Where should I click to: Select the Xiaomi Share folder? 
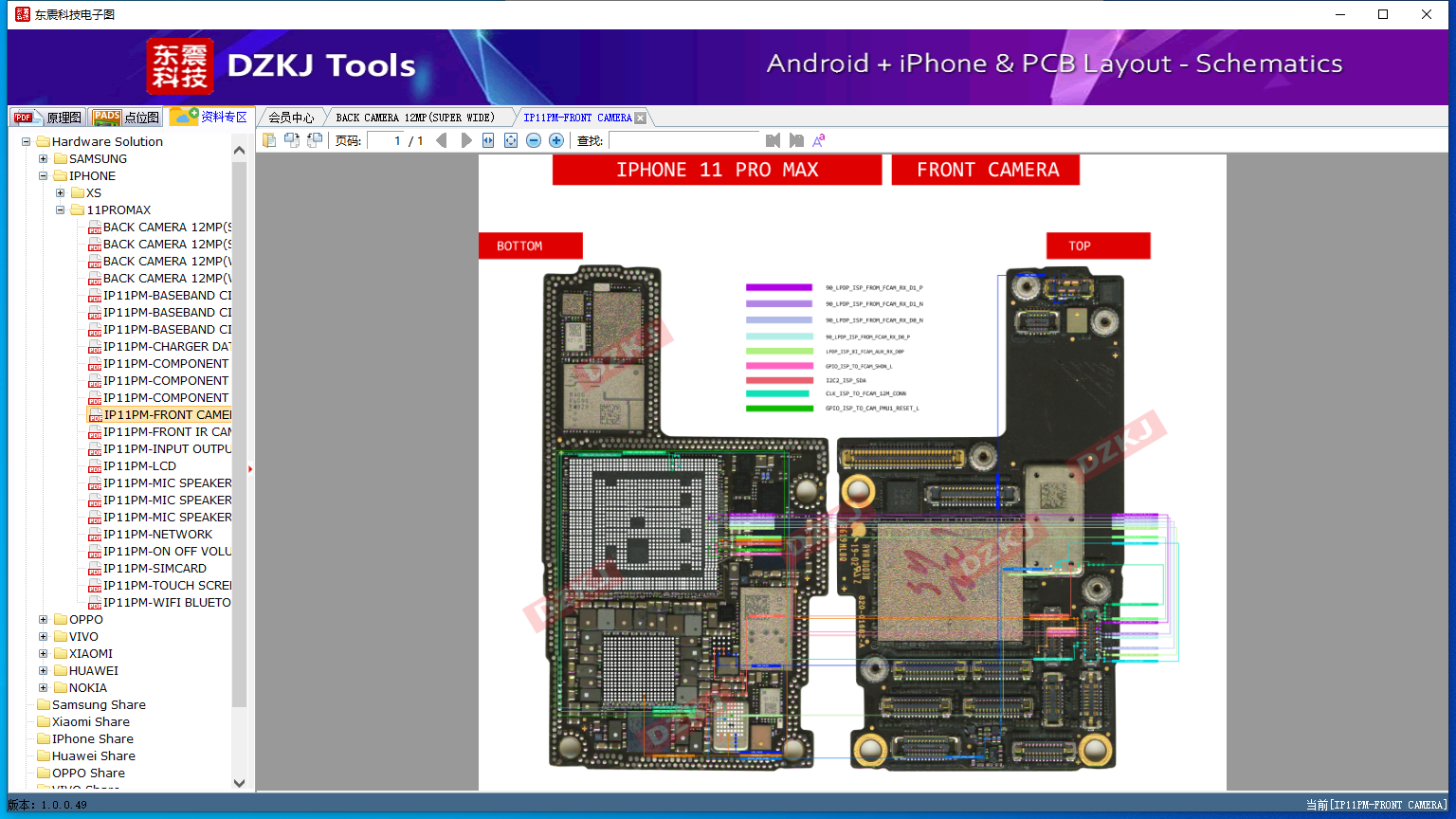pos(83,722)
